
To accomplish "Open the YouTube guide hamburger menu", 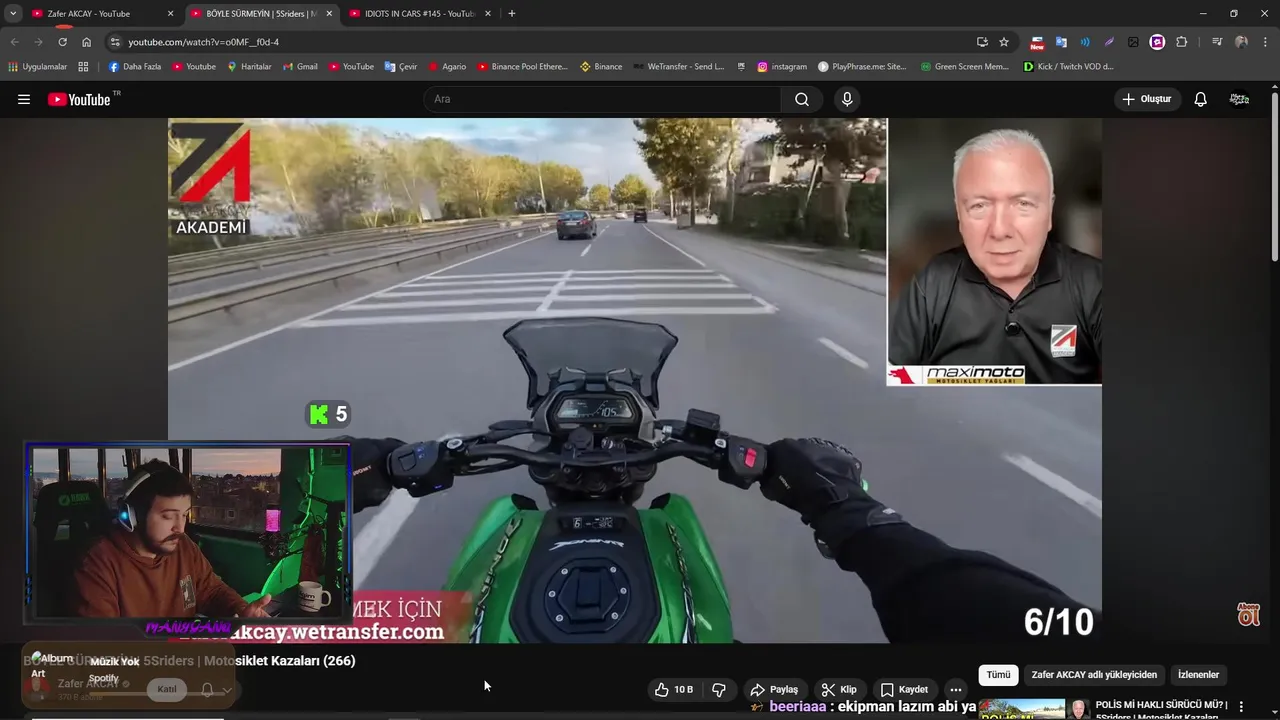I will click(24, 99).
